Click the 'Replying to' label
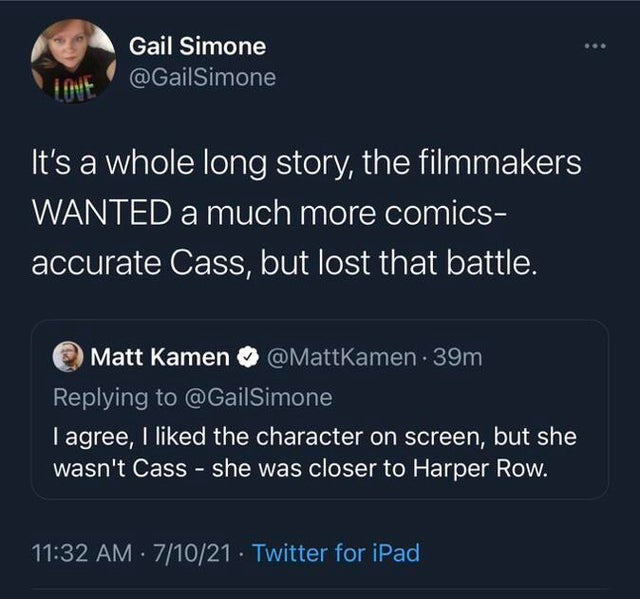Viewport: 640px width, 599px height. pos(116,397)
